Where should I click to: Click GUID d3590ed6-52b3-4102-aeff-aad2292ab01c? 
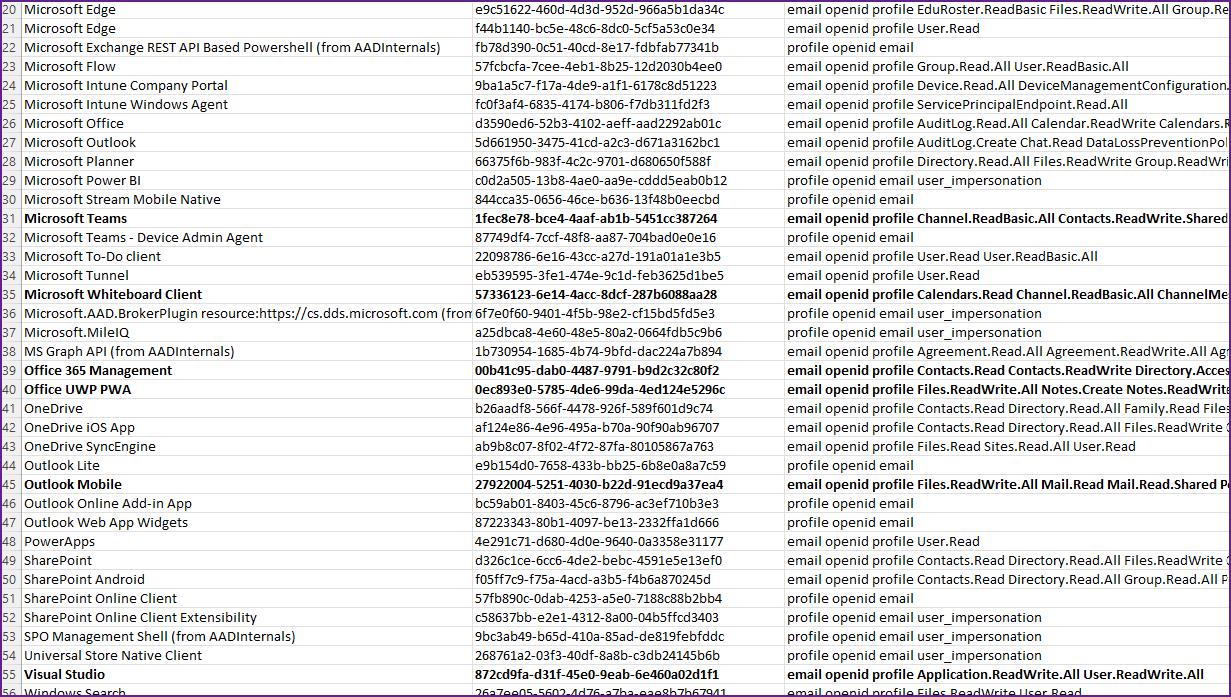click(x=628, y=124)
